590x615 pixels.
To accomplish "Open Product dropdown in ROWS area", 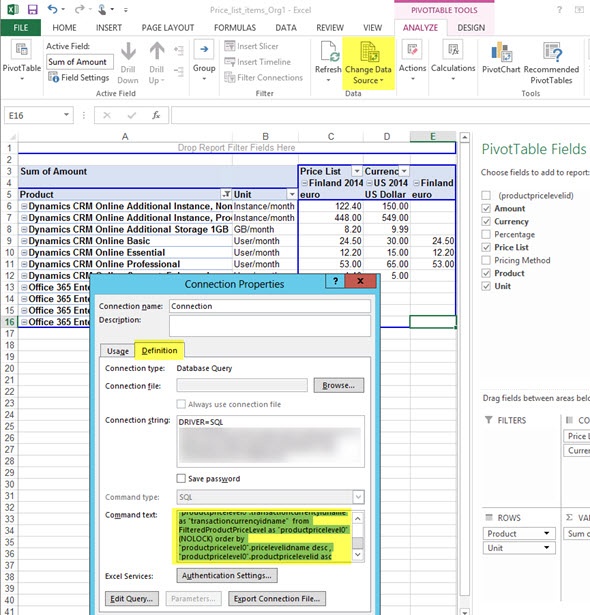I will pos(546,533).
